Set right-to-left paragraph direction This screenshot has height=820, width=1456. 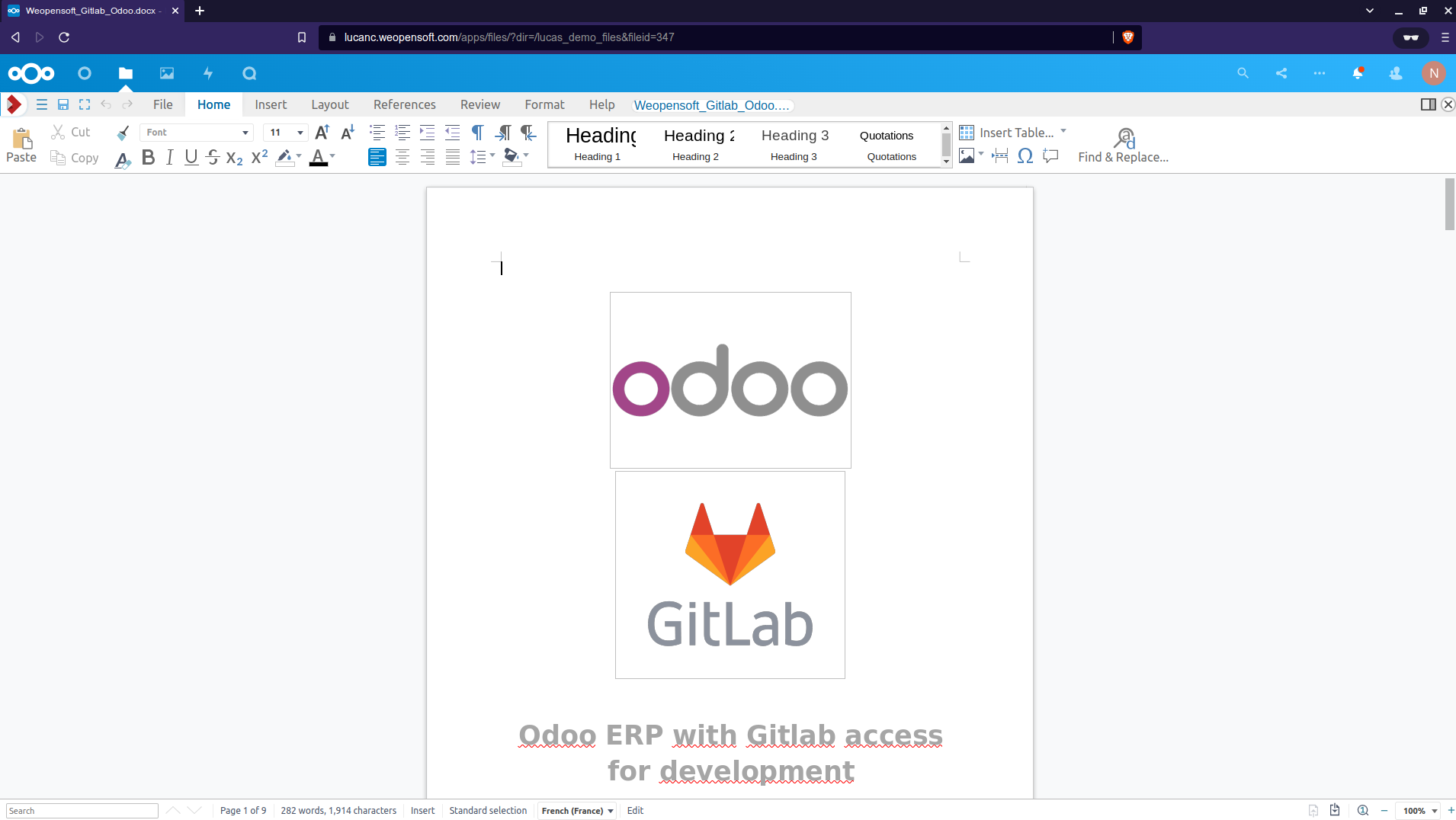(x=528, y=133)
